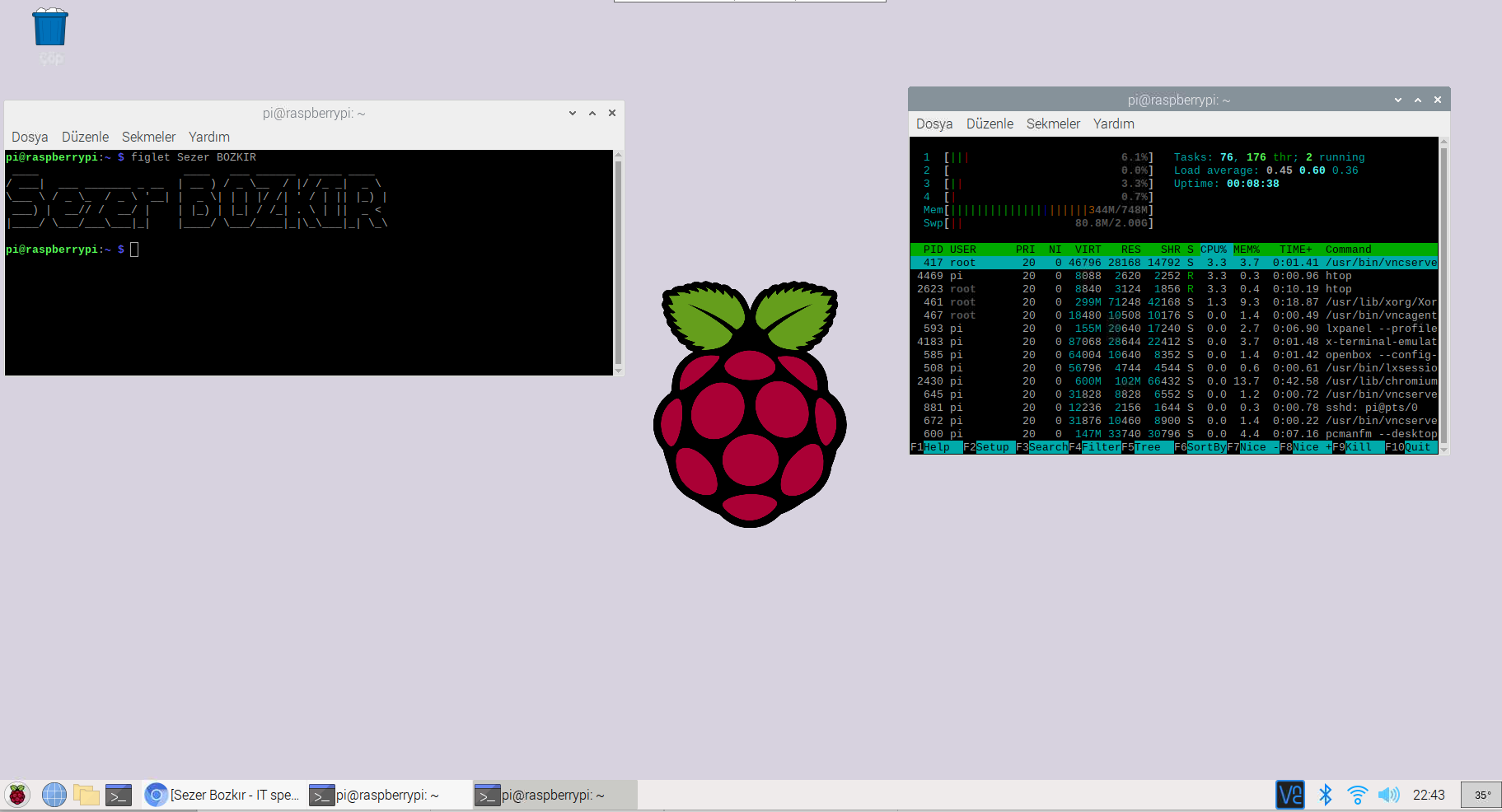Viewport: 1502px width, 812px height.
Task: Click F2 Setup in htop footer
Action: [989, 447]
